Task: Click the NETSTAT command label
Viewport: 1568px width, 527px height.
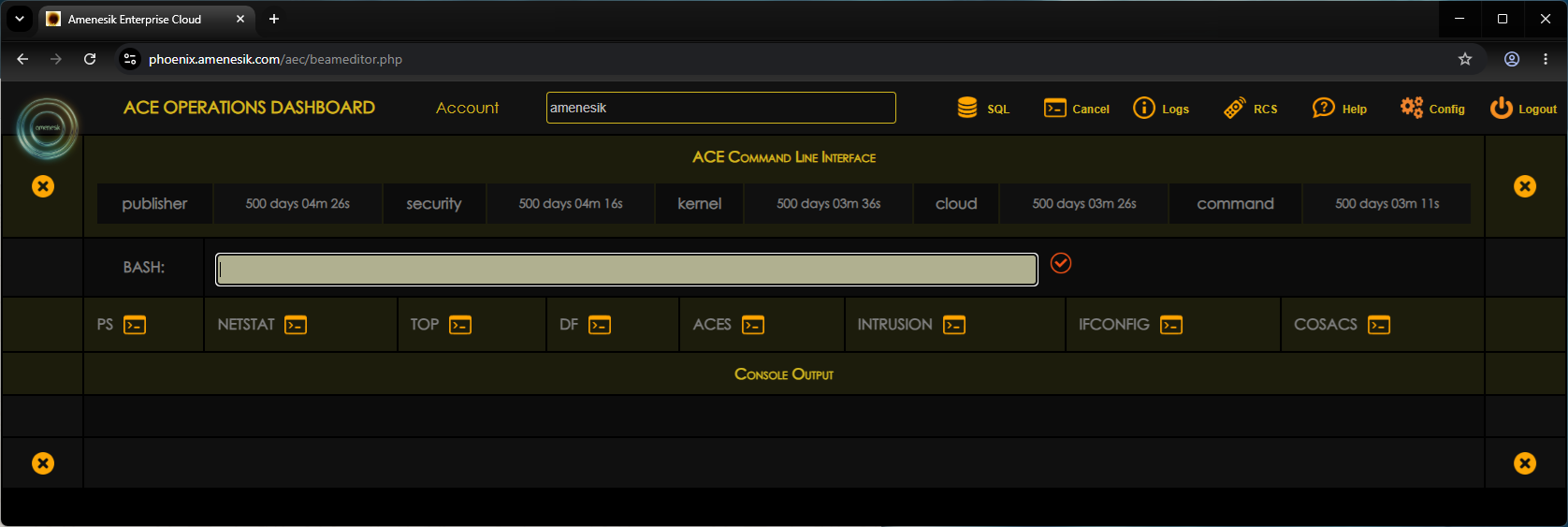Action: [246, 324]
